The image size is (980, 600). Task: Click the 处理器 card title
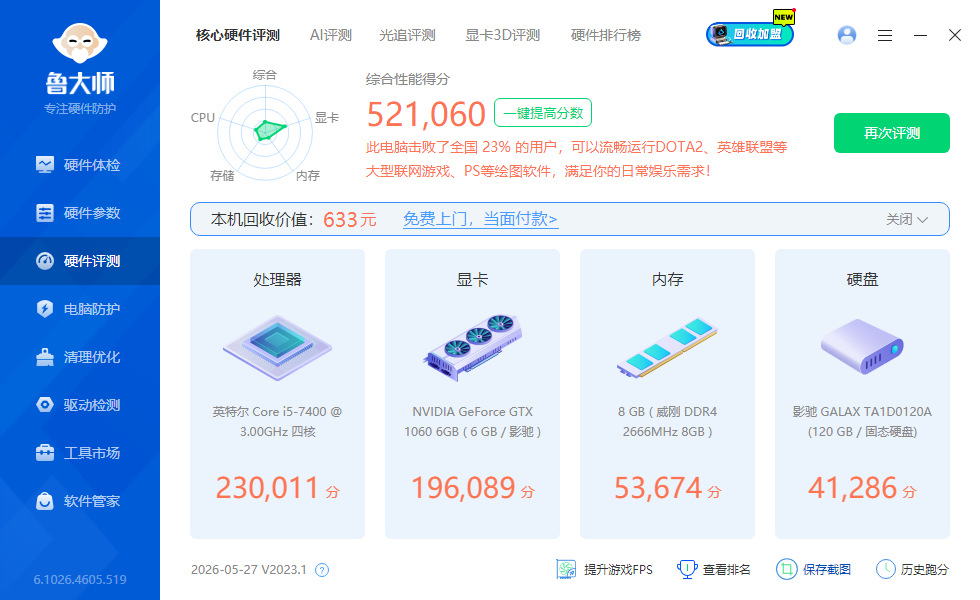[x=278, y=279]
